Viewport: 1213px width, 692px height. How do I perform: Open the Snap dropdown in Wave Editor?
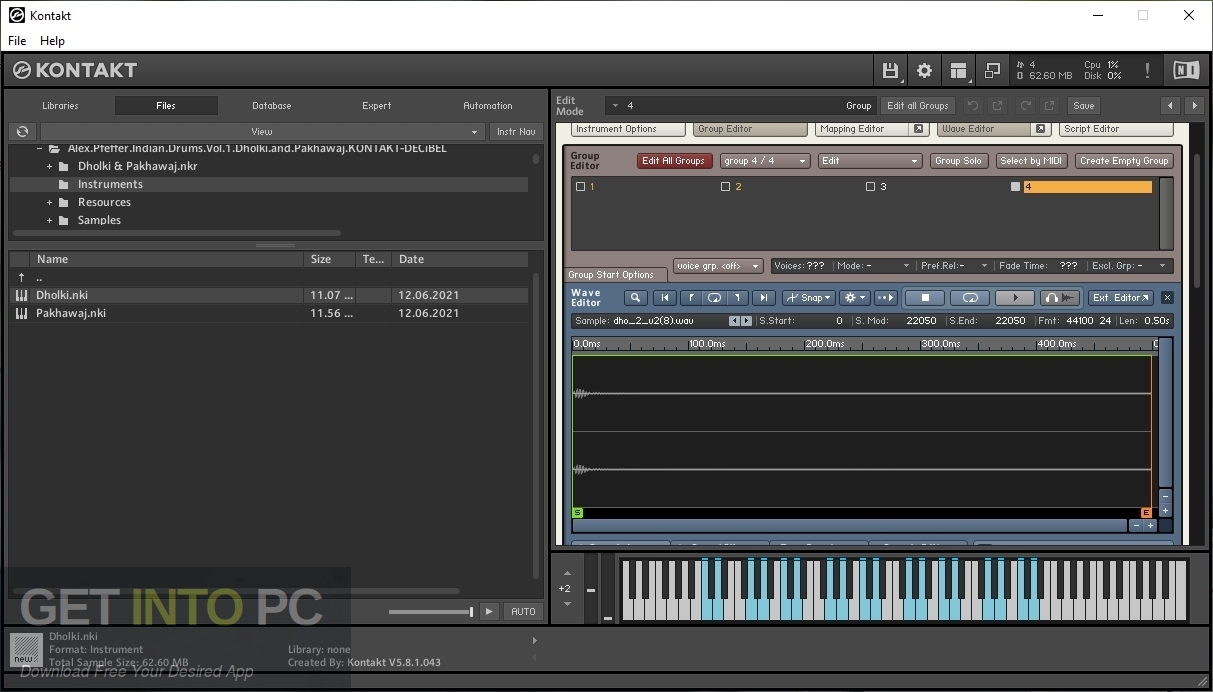click(x=808, y=297)
